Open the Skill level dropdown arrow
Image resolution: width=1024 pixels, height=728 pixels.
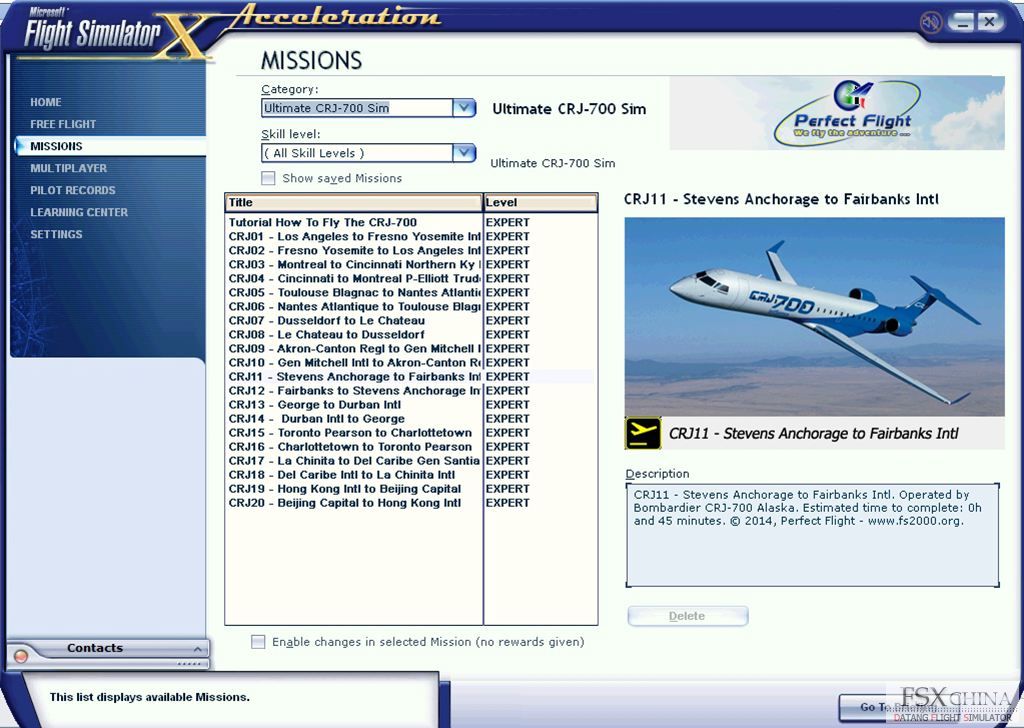464,153
